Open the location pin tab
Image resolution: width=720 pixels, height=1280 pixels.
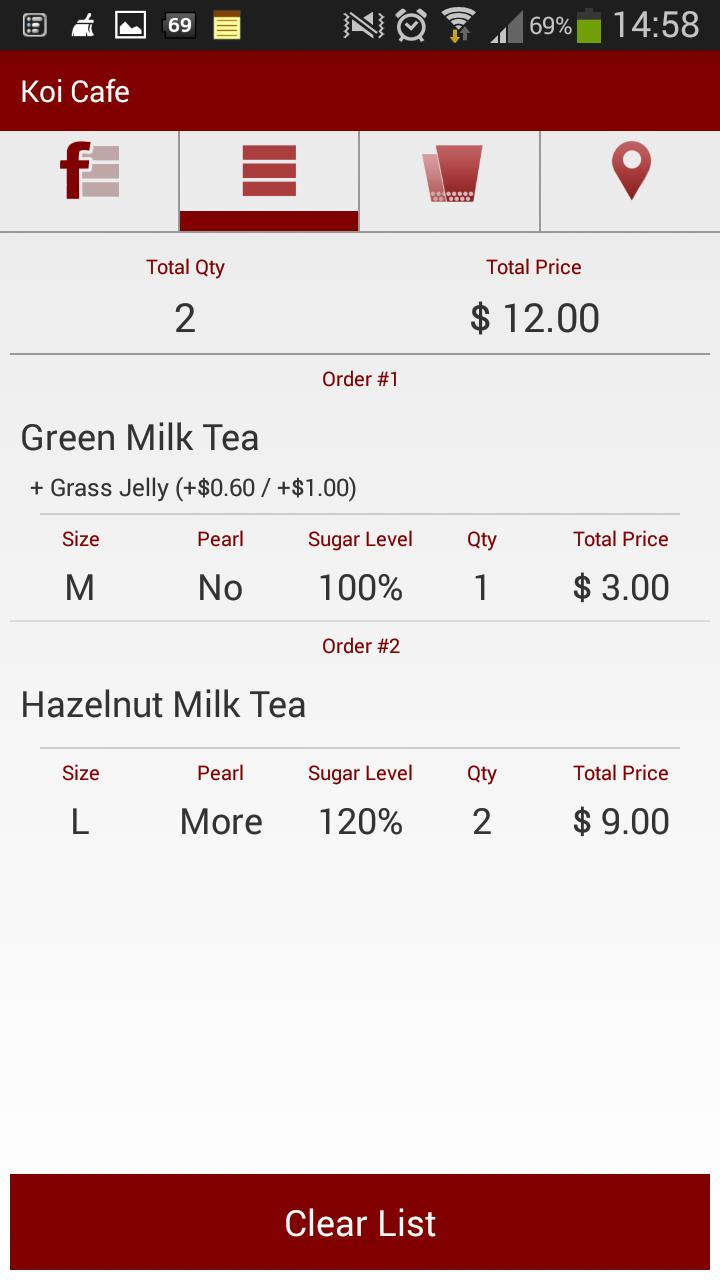pos(631,170)
